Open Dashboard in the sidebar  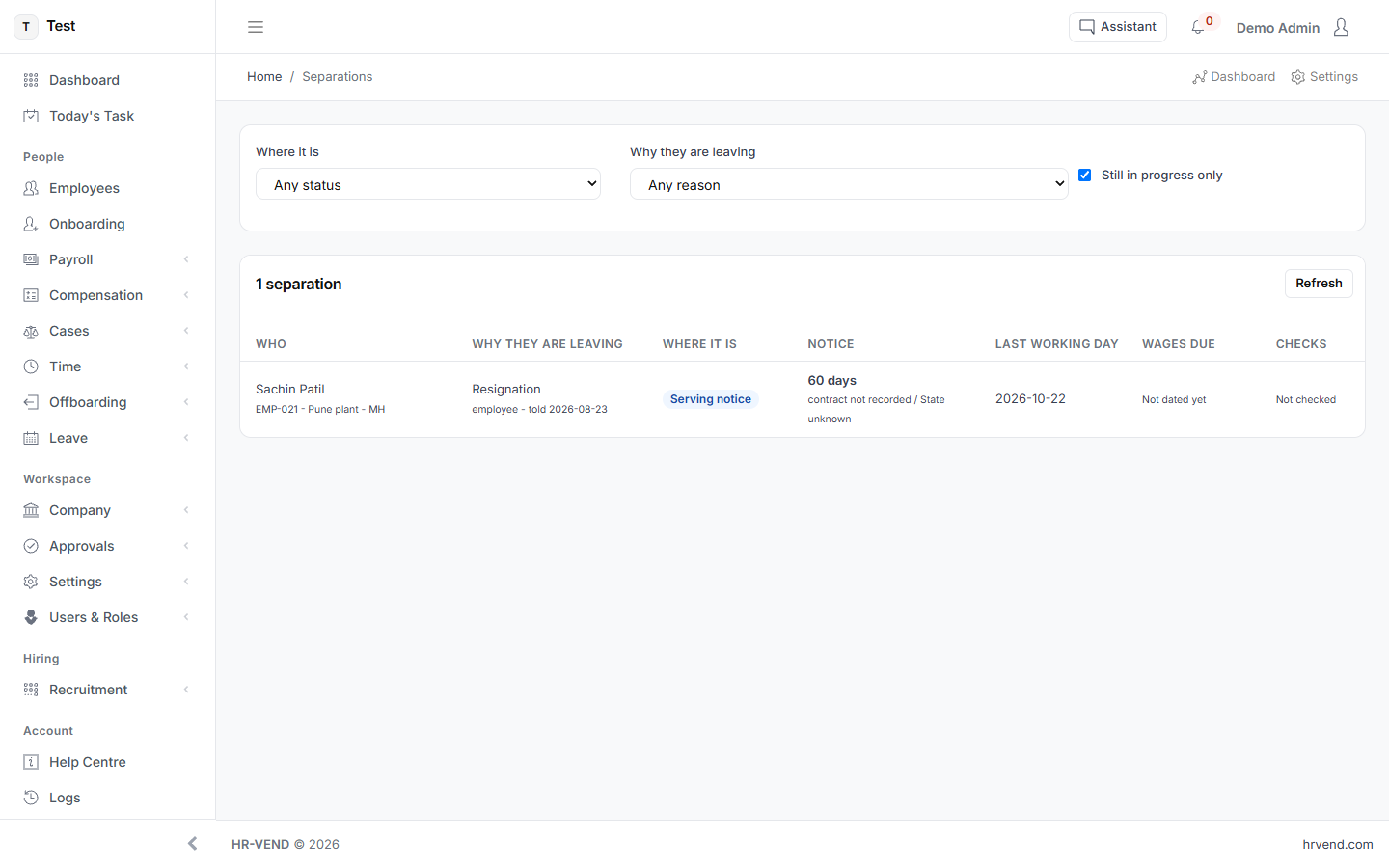(107, 80)
